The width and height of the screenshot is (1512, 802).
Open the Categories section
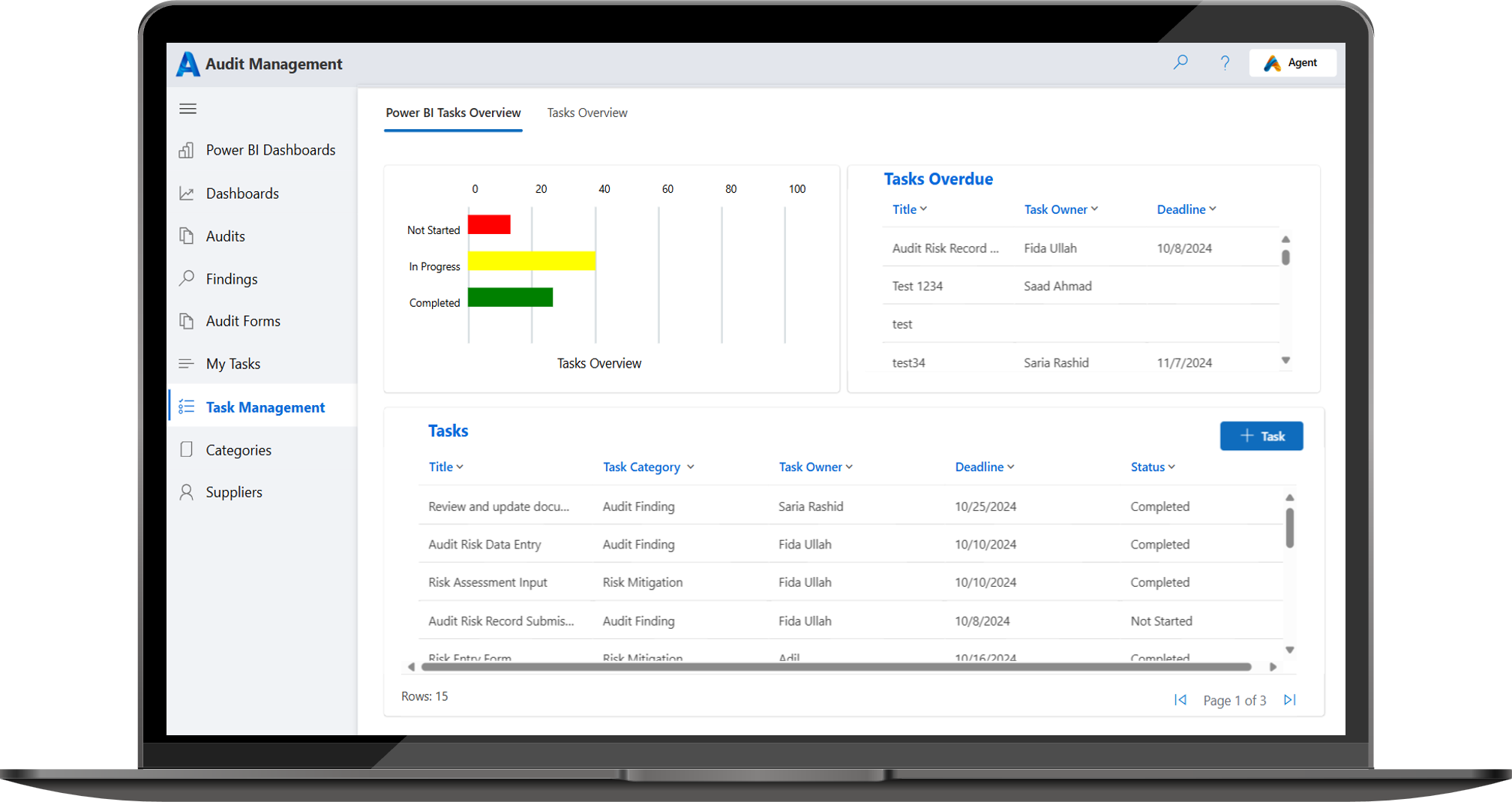point(238,449)
